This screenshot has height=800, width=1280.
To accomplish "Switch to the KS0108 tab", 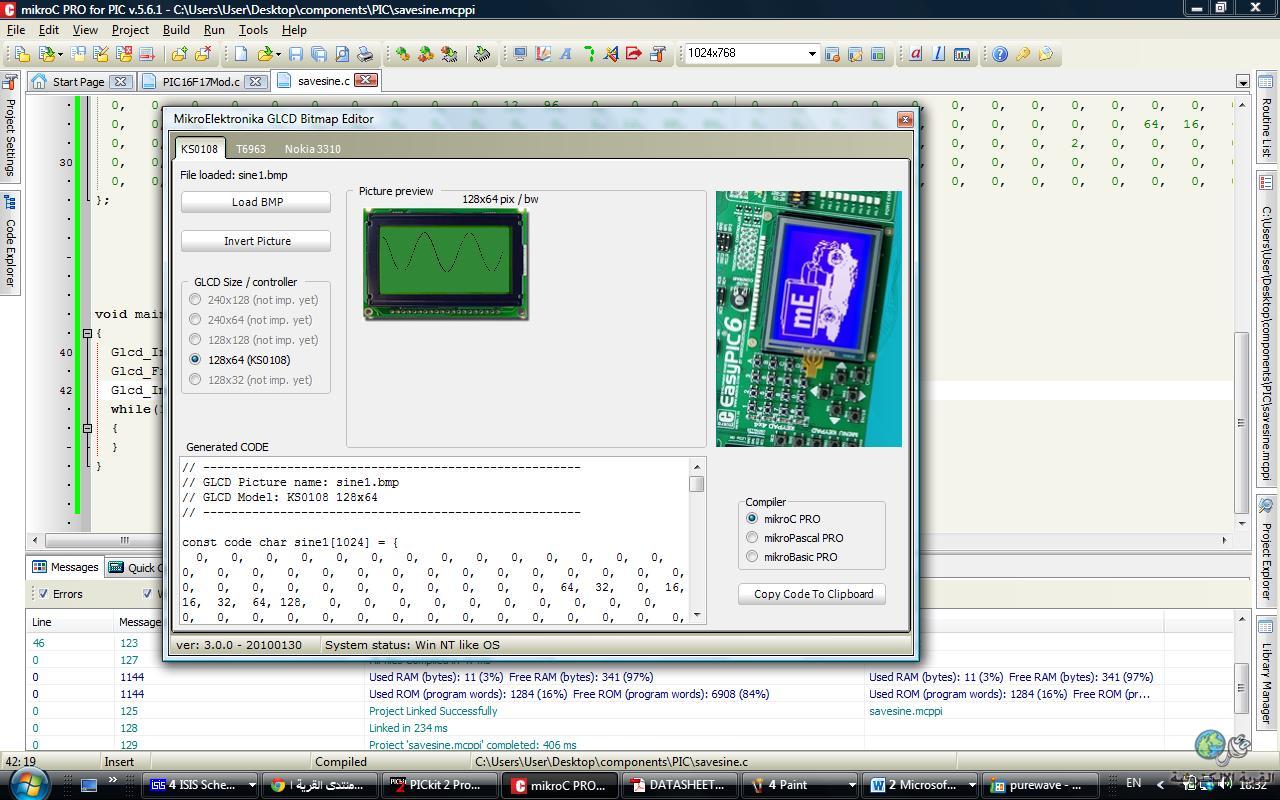I will click(x=199, y=149).
